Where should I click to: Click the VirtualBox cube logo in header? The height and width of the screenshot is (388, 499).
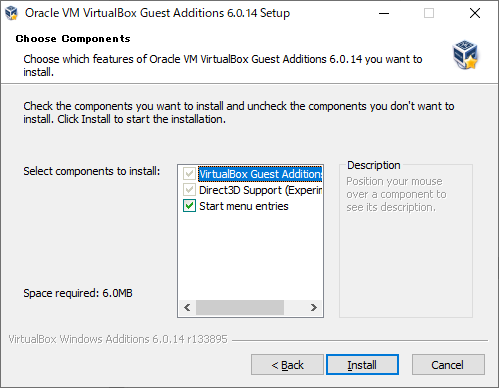point(465,54)
